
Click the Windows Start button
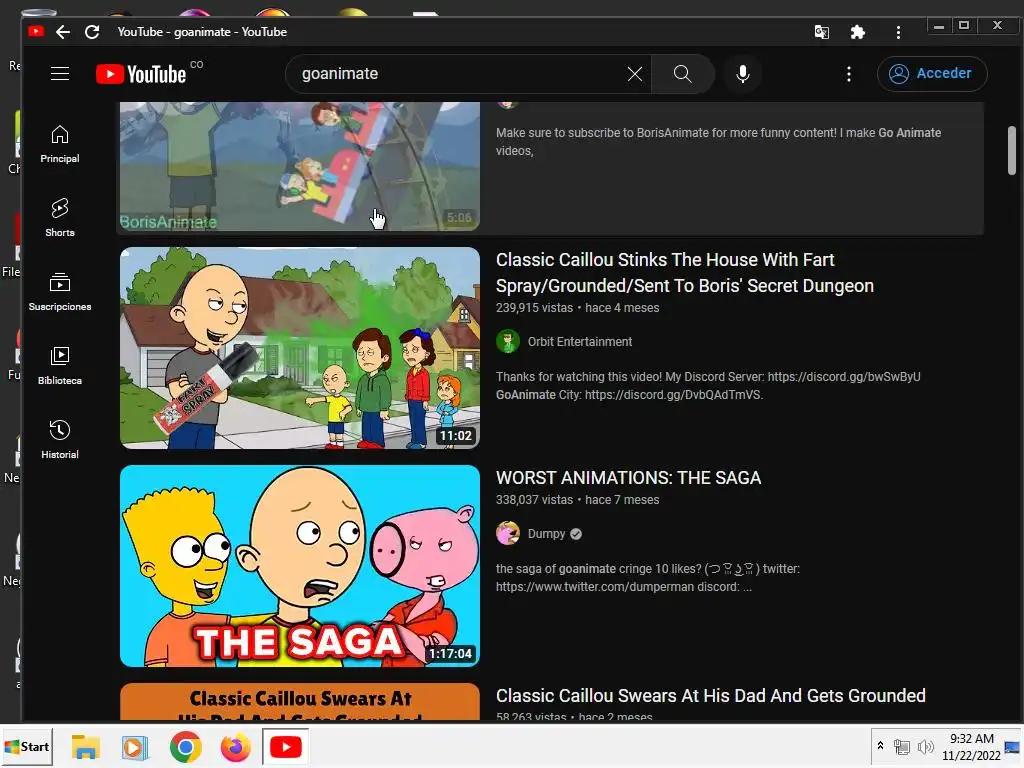(x=27, y=746)
